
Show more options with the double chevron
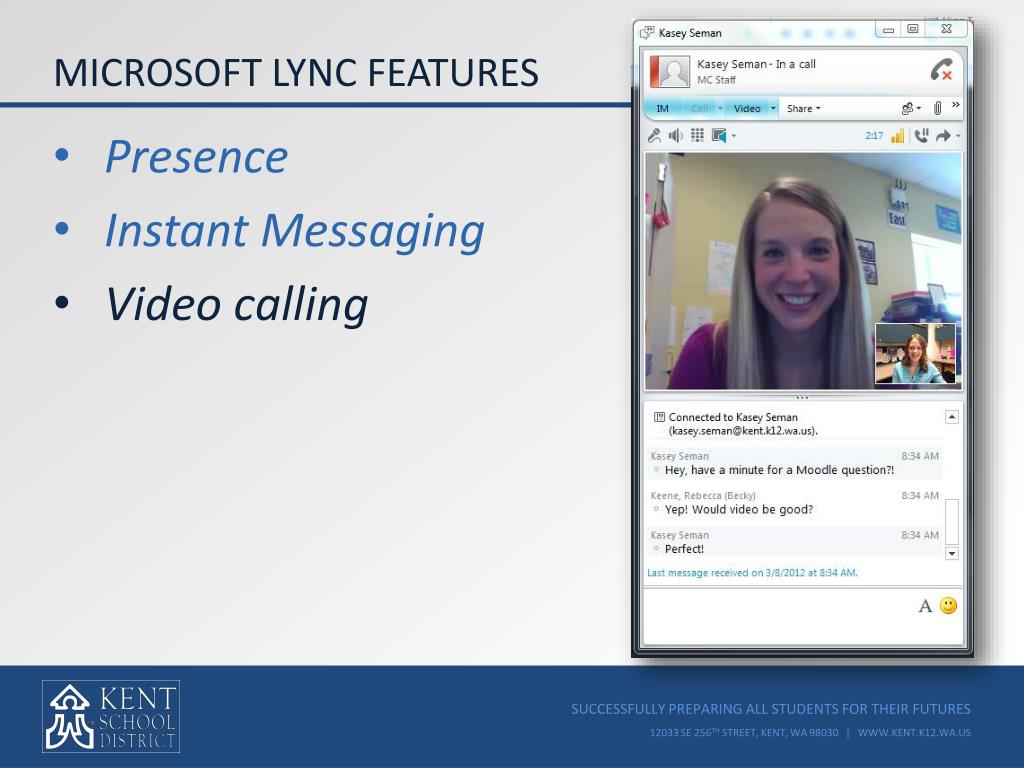[956, 104]
